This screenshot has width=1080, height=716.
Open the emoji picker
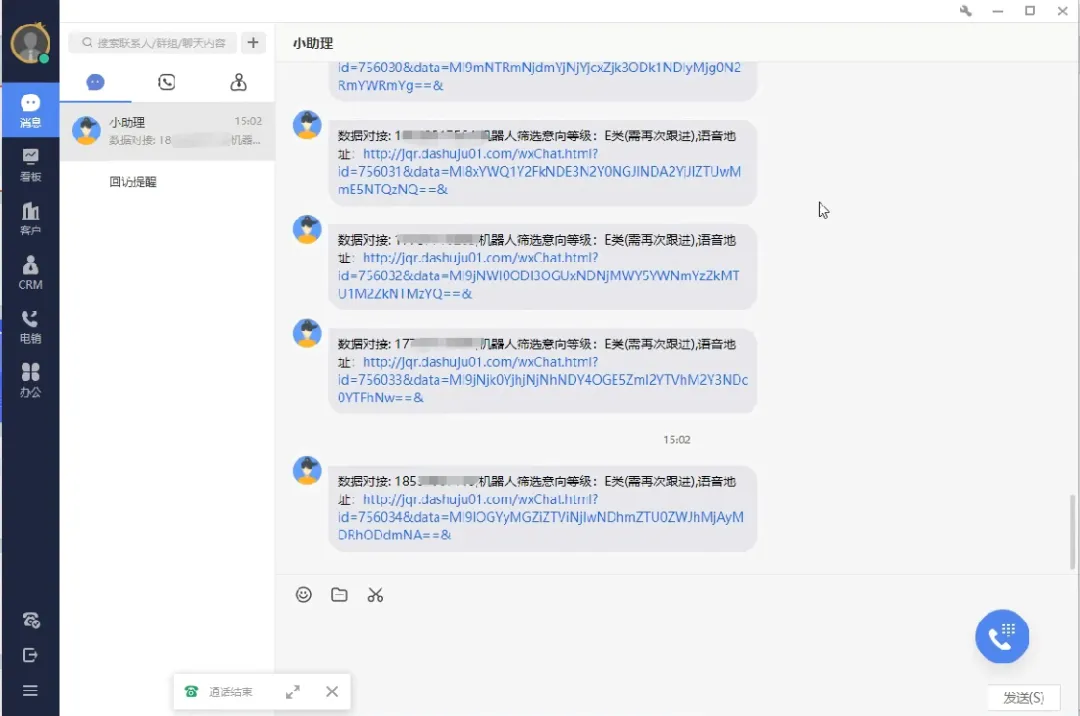coord(303,594)
